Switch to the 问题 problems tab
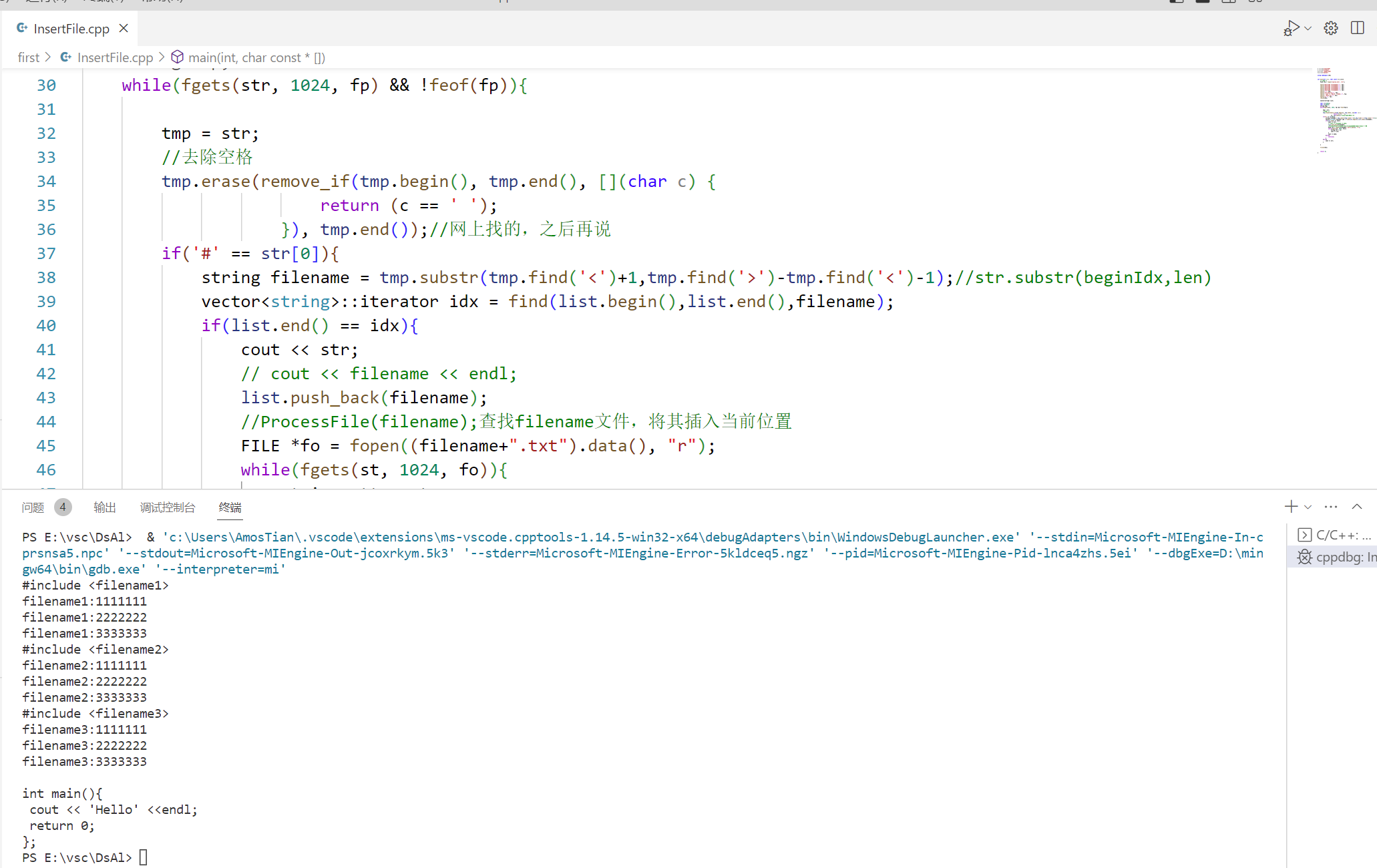The height and width of the screenshot is (868, 1377). 33,507
